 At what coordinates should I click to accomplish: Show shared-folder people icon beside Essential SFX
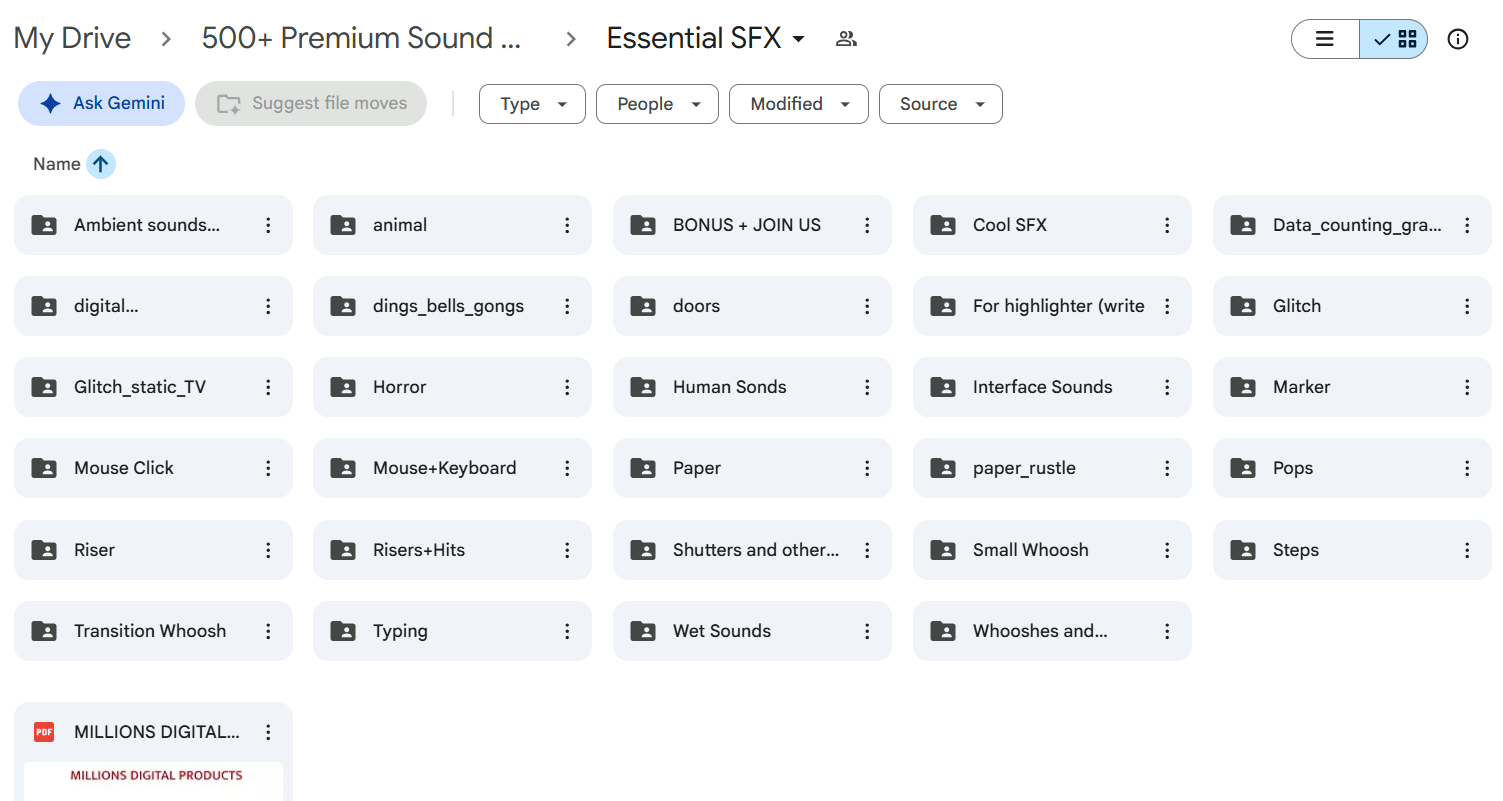pos(846,39)
